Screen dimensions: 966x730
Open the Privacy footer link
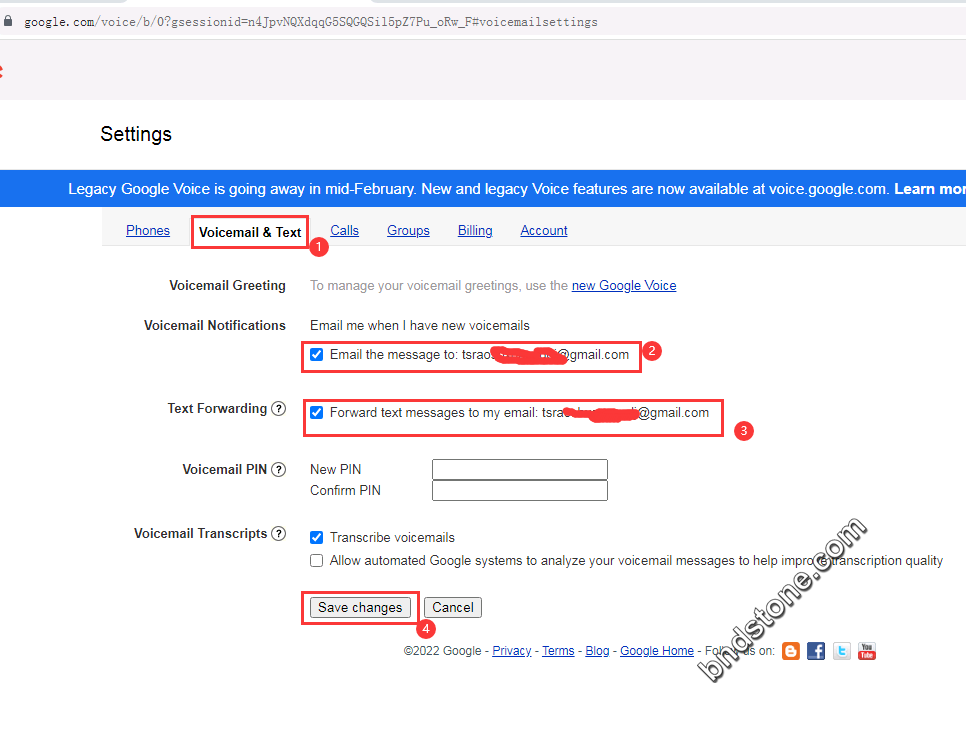click(512, 651)
